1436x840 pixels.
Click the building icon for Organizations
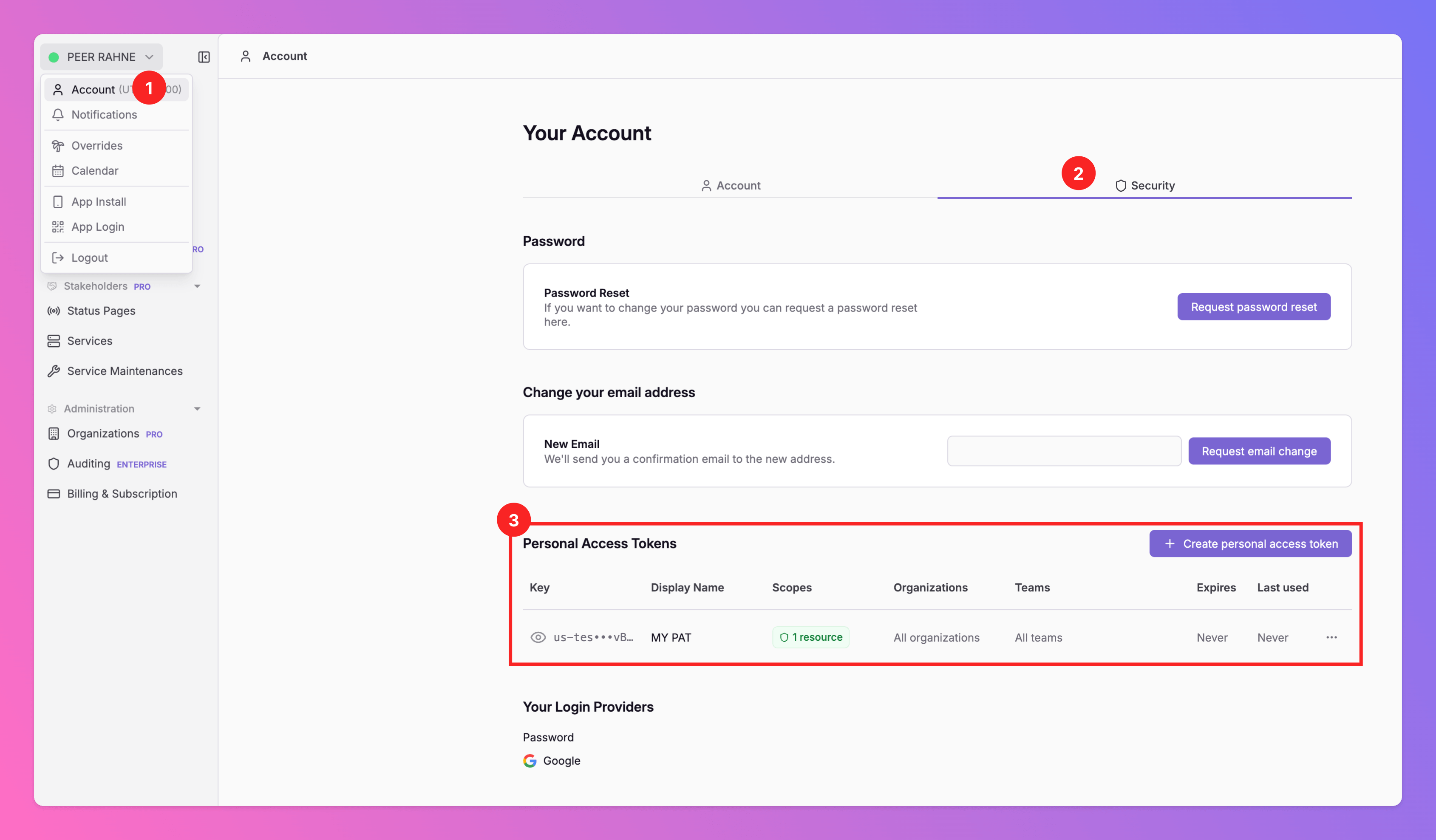click(x=54, y=434)
